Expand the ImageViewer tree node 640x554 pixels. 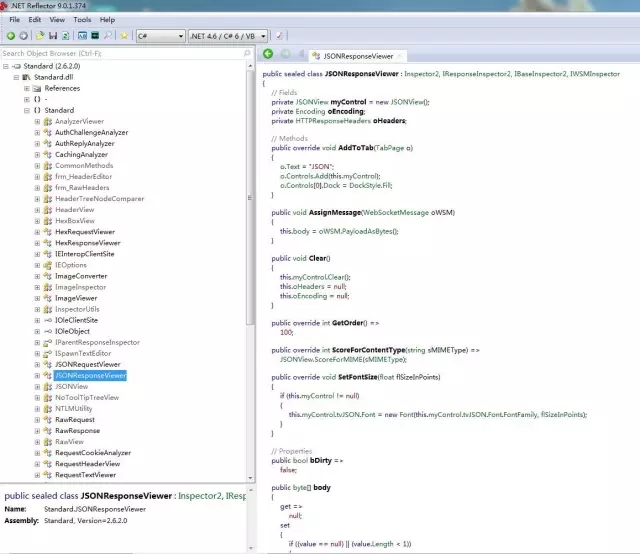[37, 298]
